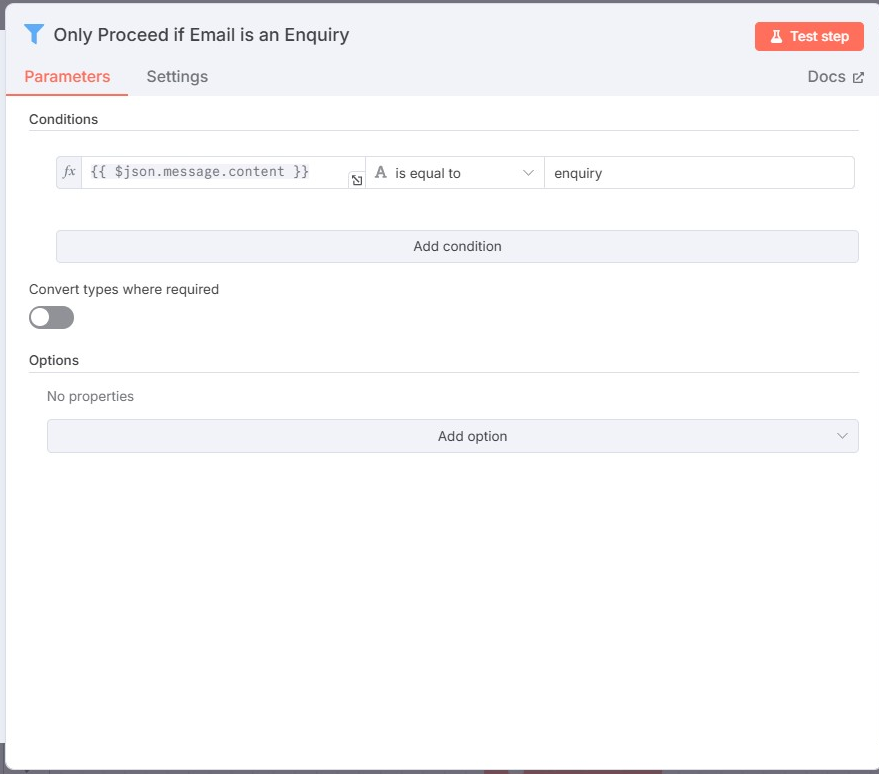Switch to the Parameters tab
The width and height of the screenshot is (879, 774).
point(67,77)
